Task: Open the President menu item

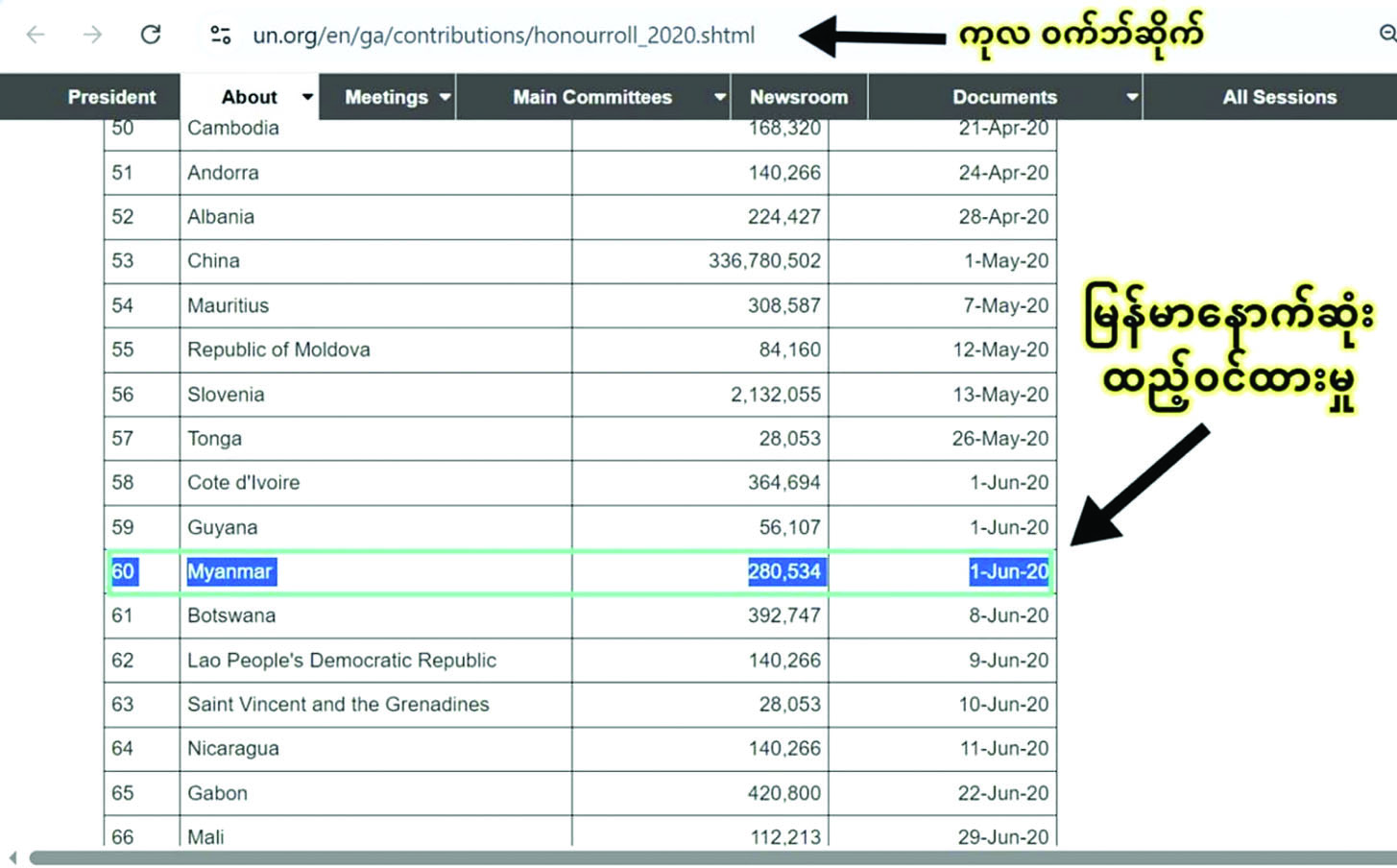Action: [111, 97]
